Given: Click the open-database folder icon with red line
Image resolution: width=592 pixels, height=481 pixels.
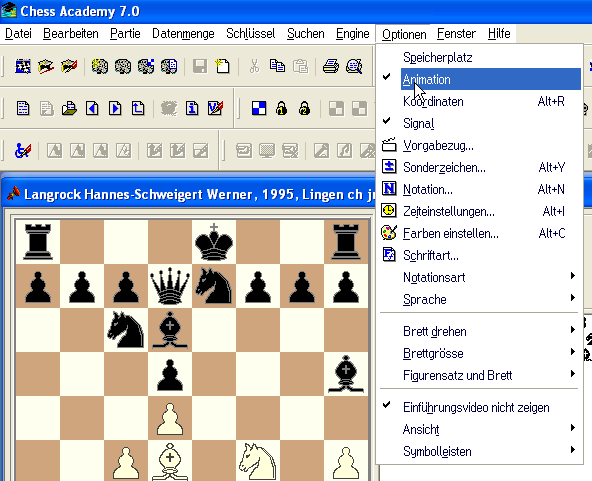Looking at the screenshot, I should (x=46, y=66).
